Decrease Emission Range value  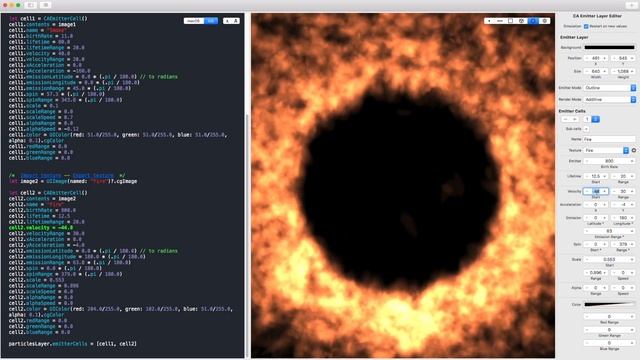pos(587,231)
